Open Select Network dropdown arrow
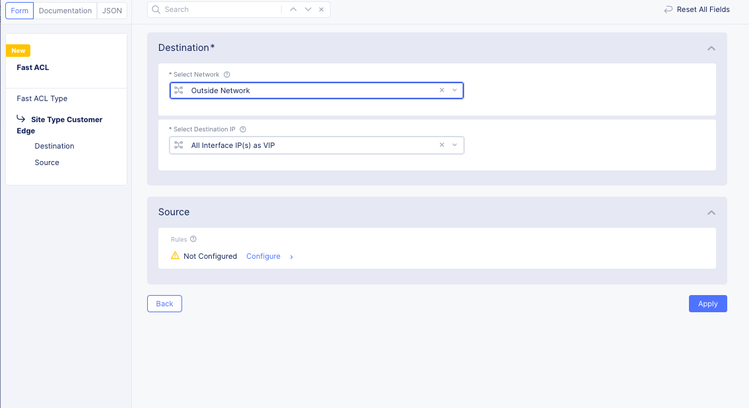Screen dimensions: 749x408 pyautogui.click(x=455, y=91)
